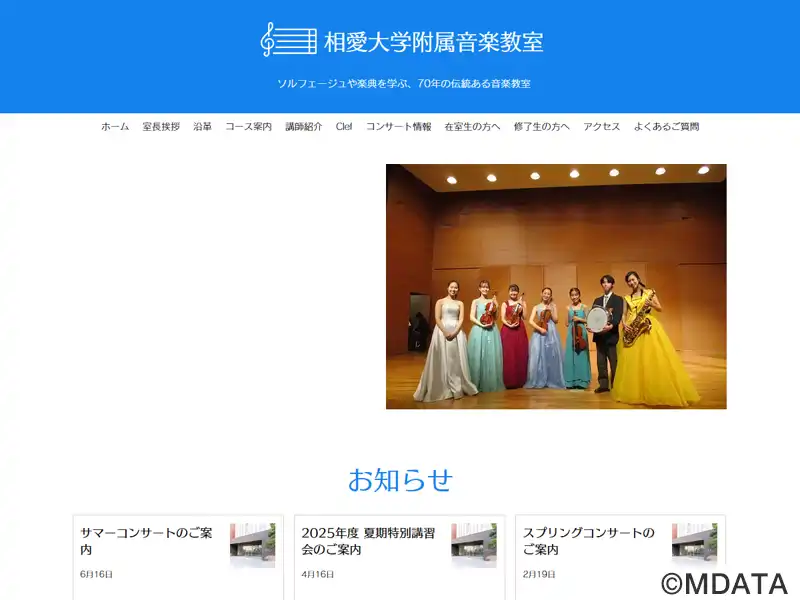
Task: Click the concert stage group photo
Action: click(x=556, y=286)
